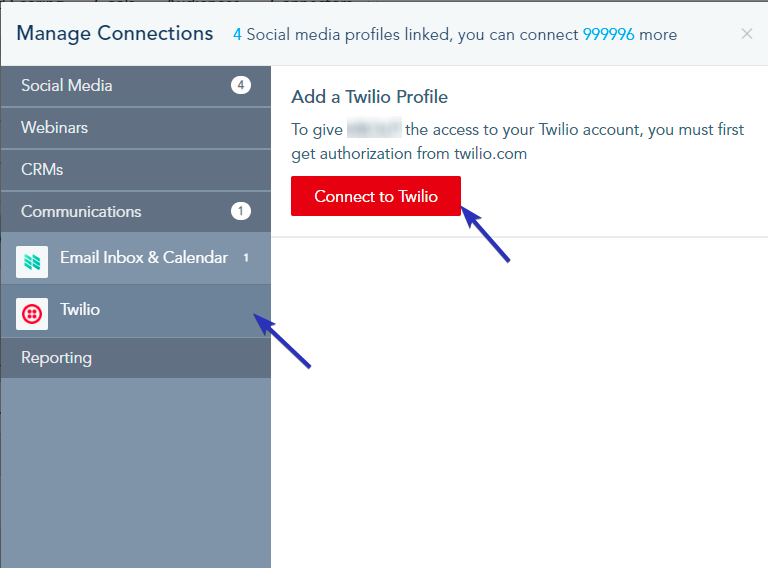Expand the CRMs category
The width and height of the screenshot is (768, 568).
[x=136, y=170]
